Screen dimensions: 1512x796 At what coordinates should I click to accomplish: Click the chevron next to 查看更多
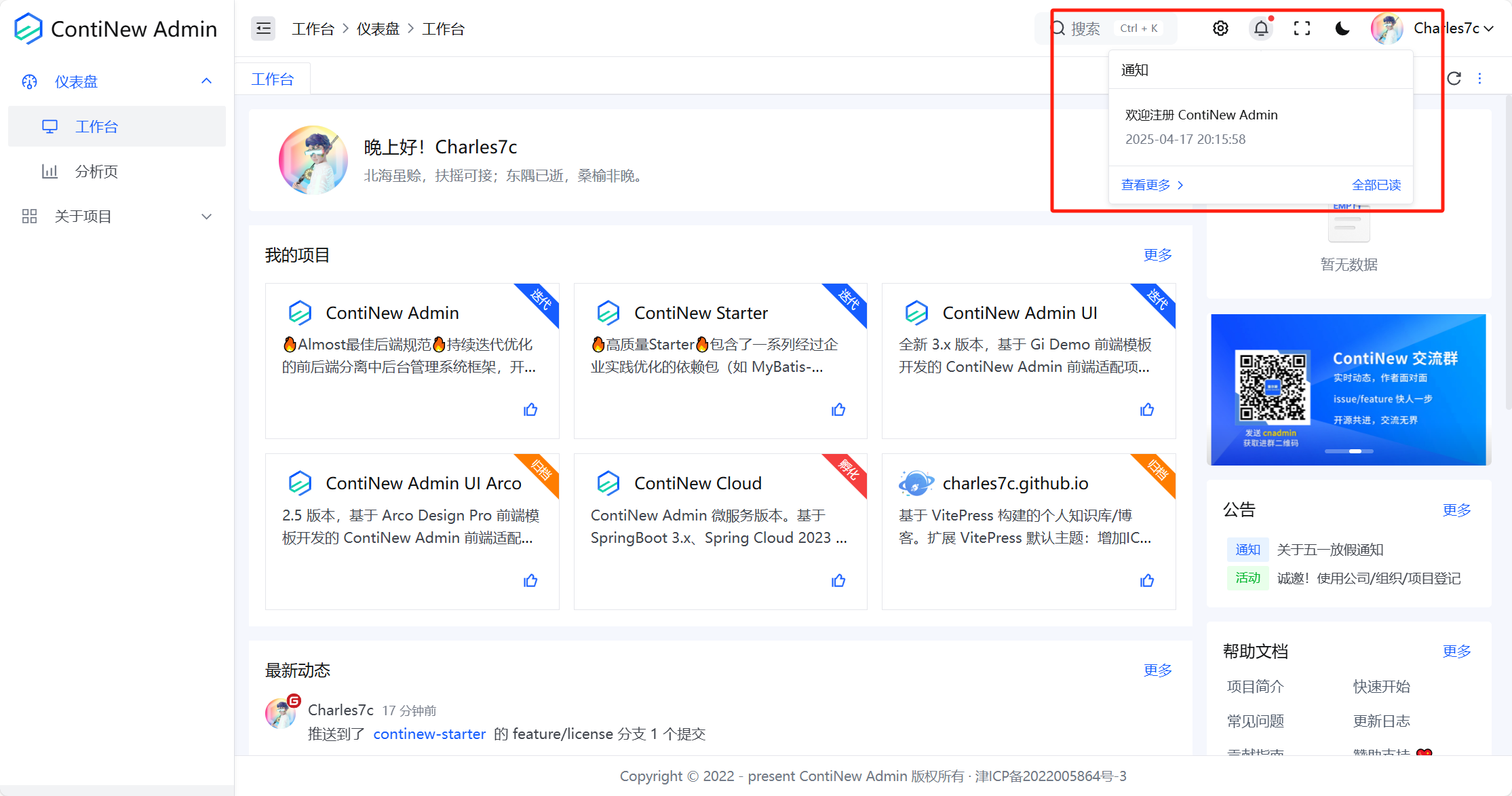click(1181, 185)
